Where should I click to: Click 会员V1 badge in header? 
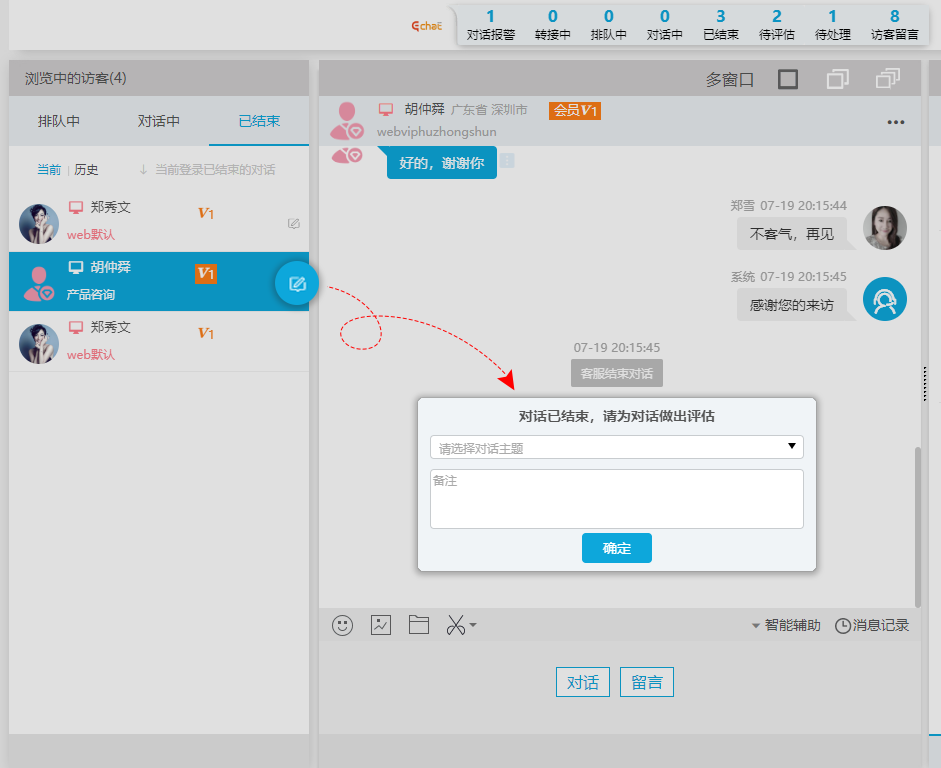coord(575,110)
